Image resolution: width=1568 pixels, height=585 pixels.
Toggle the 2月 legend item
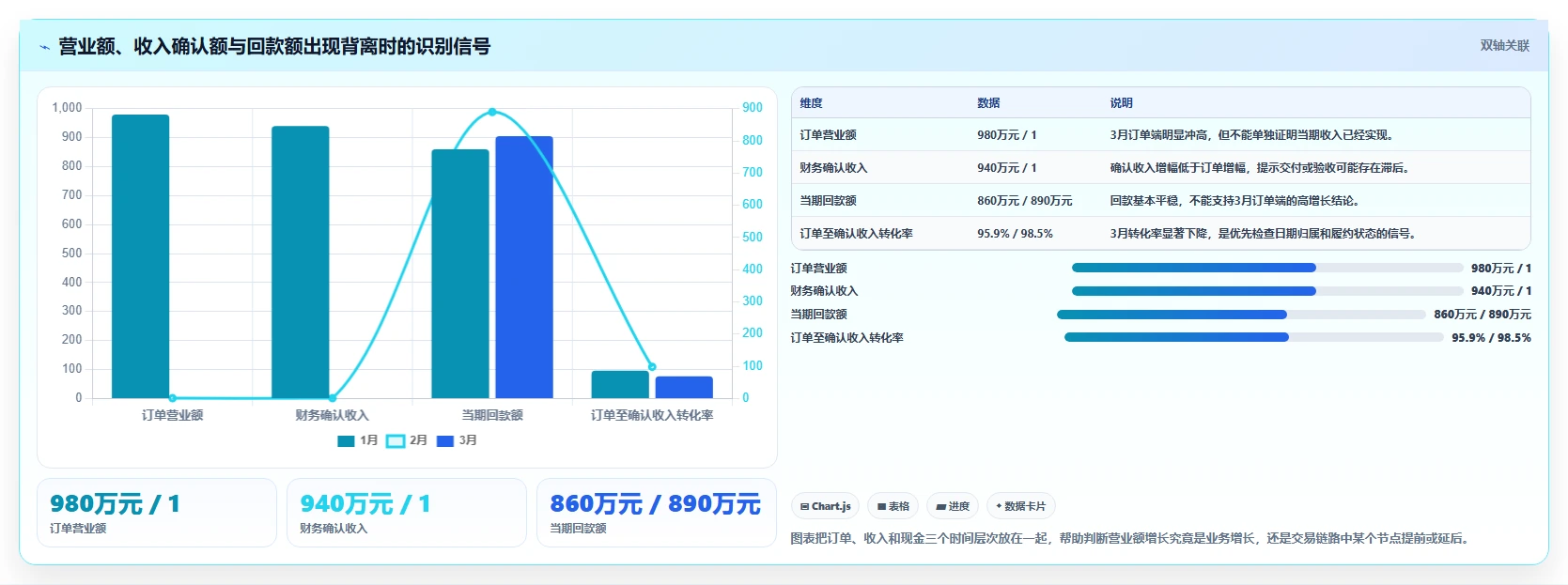(407, 440)
